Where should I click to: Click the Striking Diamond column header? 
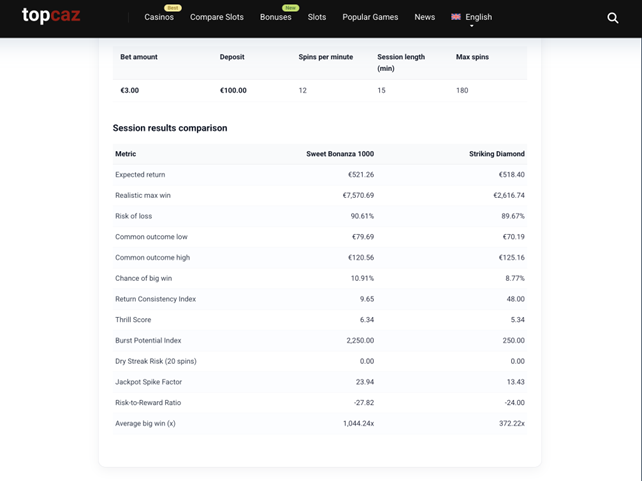(x=497, y=154)
